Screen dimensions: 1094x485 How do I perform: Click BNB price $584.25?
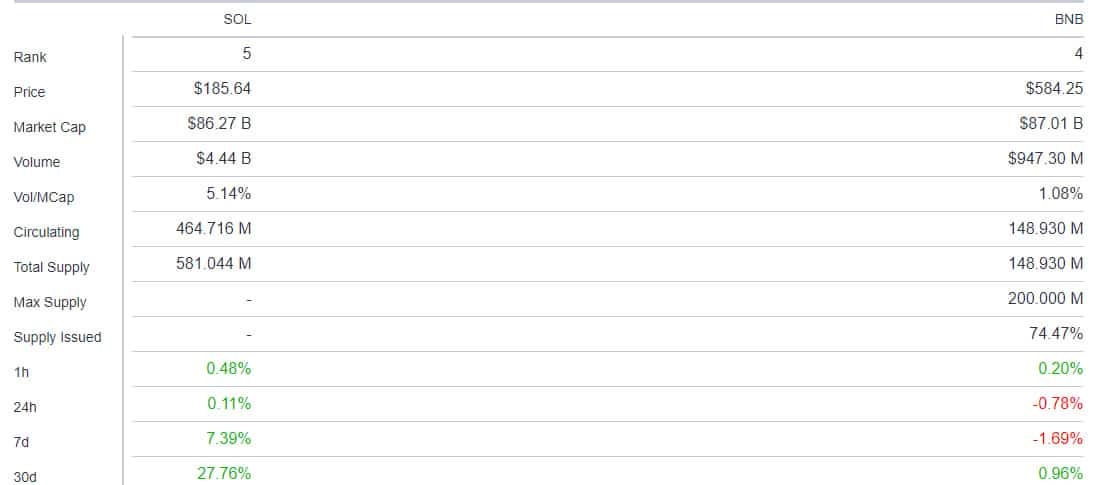pos(1054,89)
